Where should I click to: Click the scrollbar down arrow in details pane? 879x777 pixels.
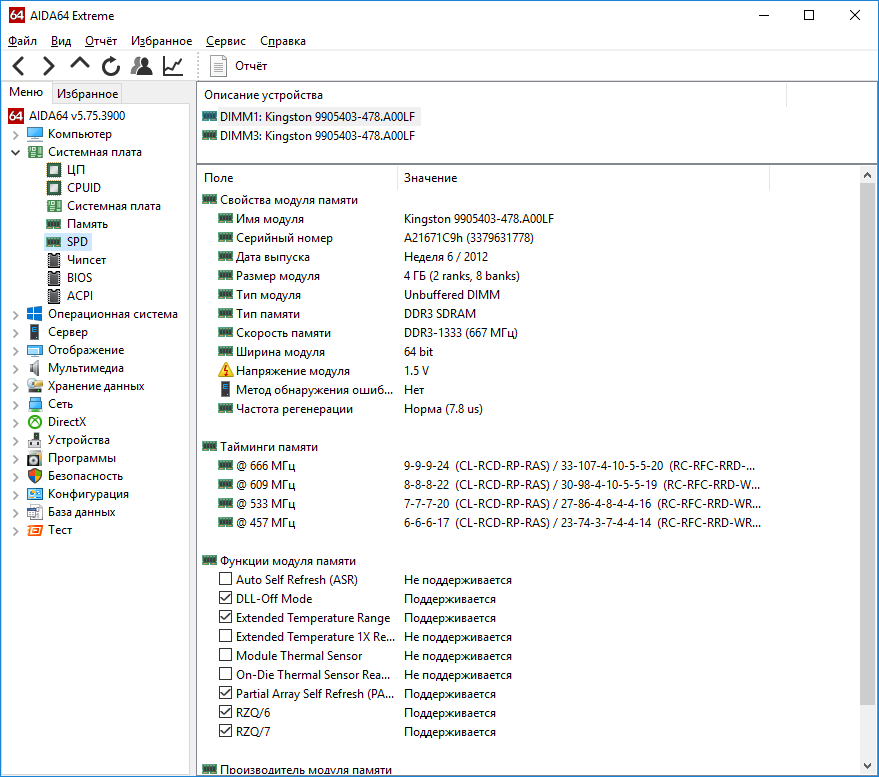click(x=867, y=766)
